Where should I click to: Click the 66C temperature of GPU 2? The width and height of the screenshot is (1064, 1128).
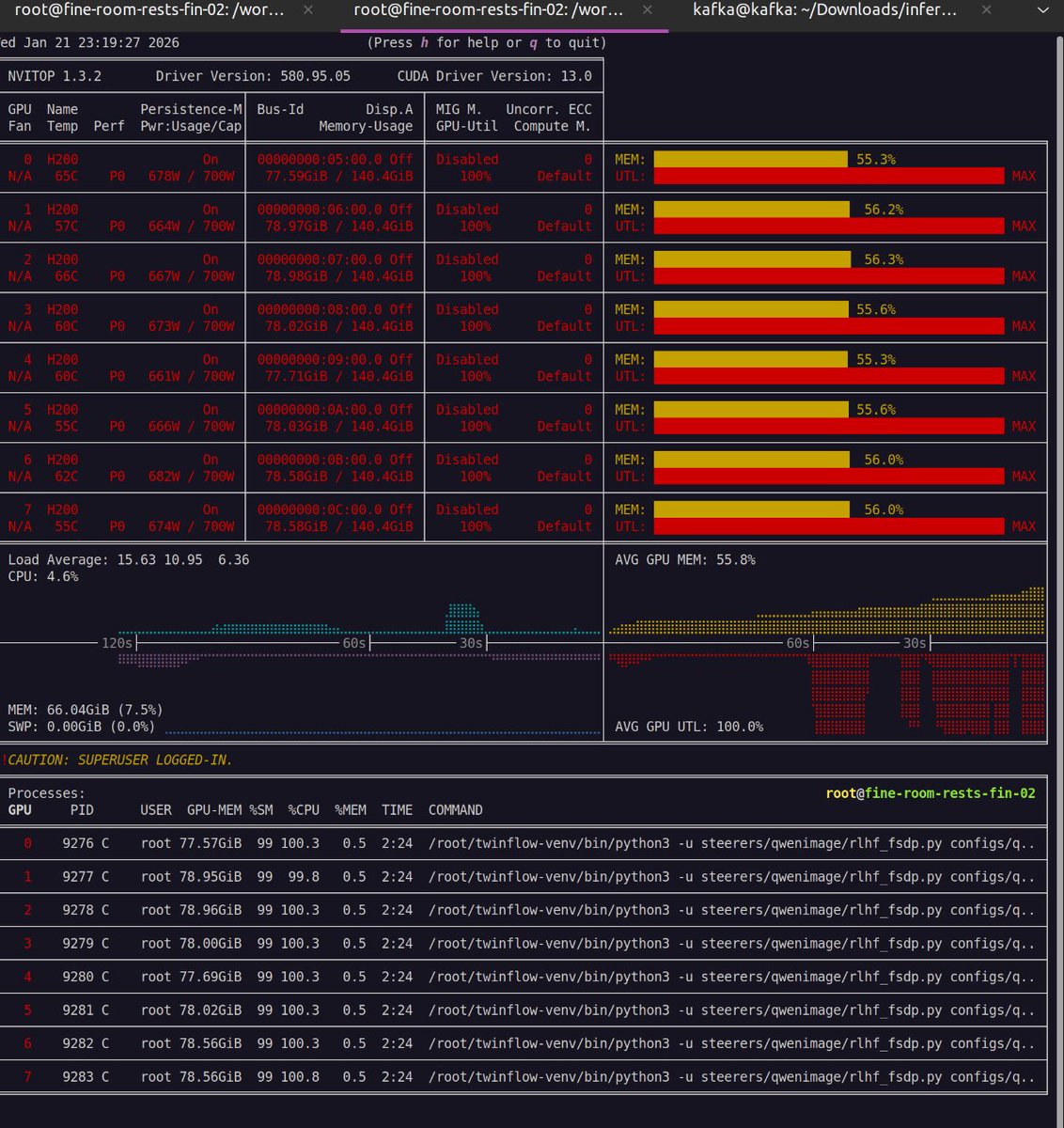coord(66,276)
